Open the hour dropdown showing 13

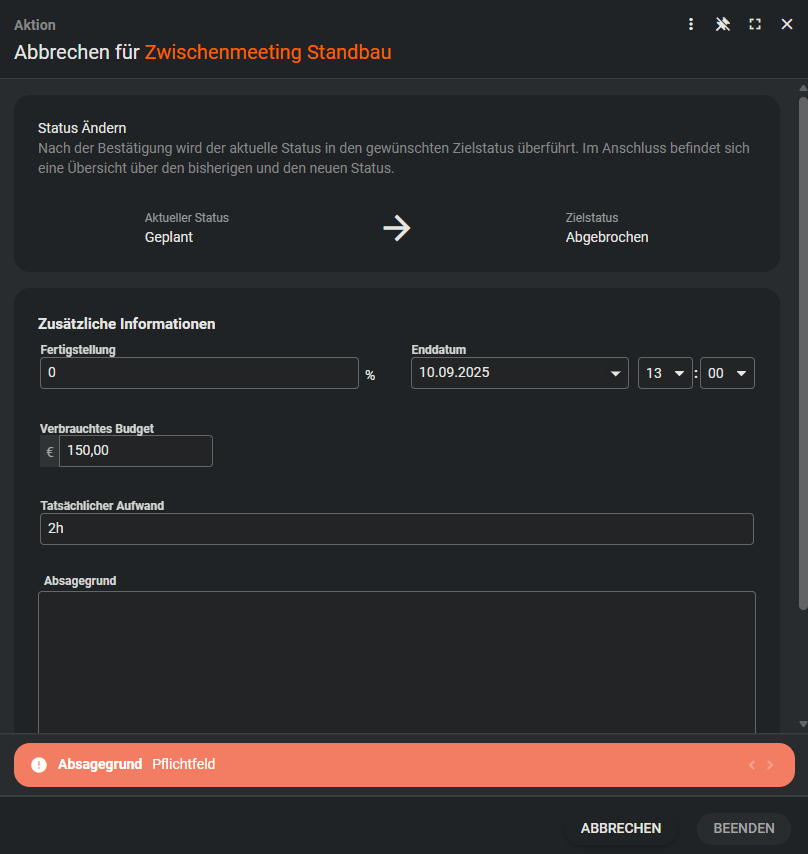coord(679,373)
